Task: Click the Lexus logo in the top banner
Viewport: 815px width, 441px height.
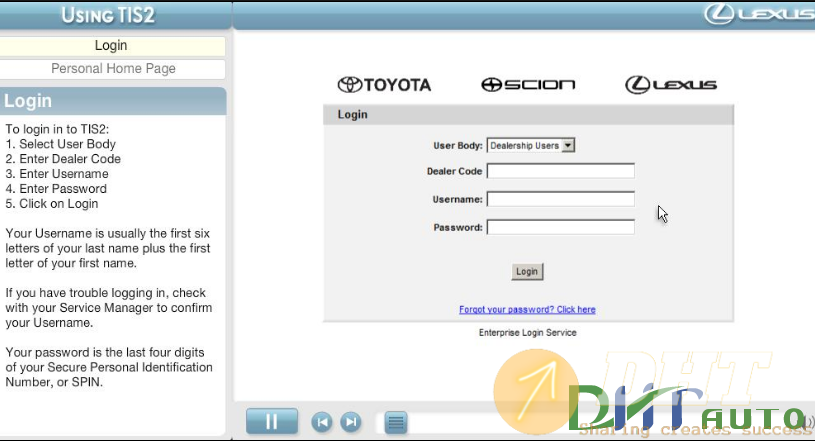Action: [759, 14]
